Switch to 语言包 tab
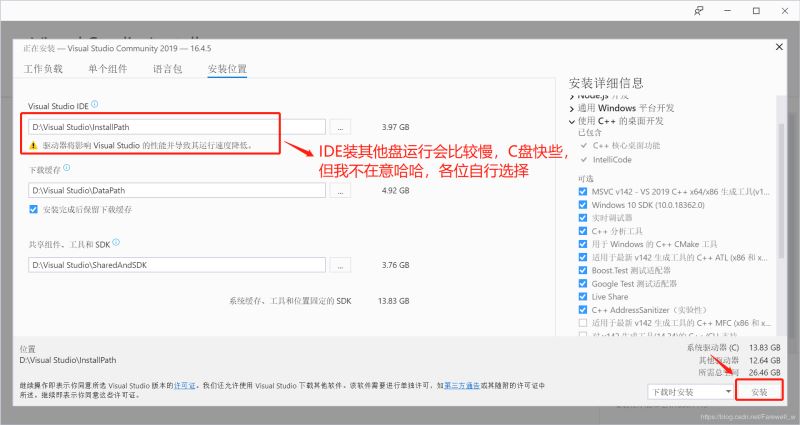800x425 pixels. click(167, 69)
